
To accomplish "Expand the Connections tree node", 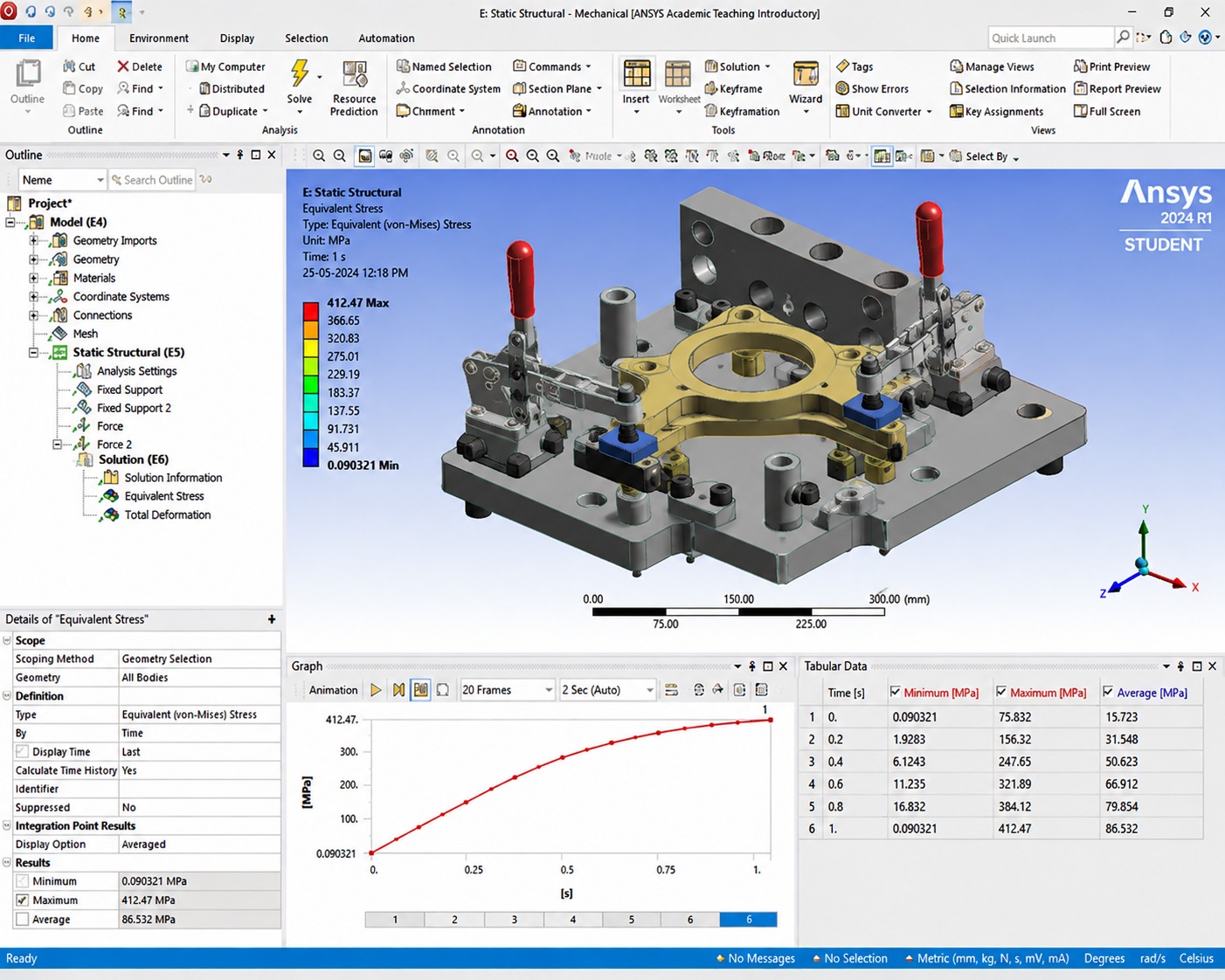I will 33,315.
